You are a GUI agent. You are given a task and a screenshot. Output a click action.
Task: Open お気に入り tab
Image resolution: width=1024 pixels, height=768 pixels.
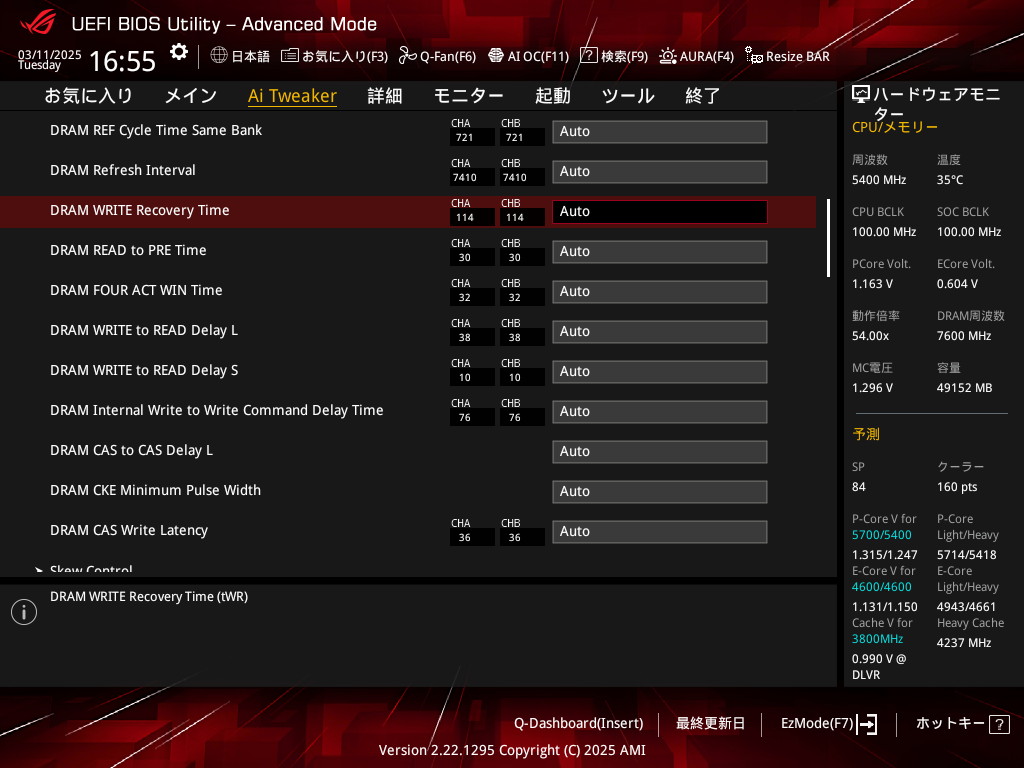pyautogui.click(x=88, y=96)
